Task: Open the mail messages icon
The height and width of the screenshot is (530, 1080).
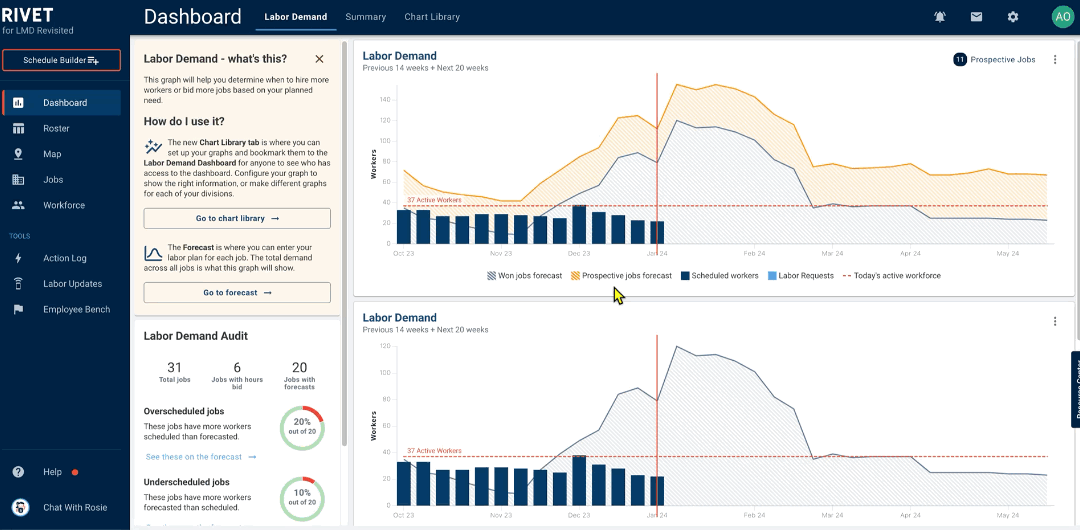Action: 976,17
